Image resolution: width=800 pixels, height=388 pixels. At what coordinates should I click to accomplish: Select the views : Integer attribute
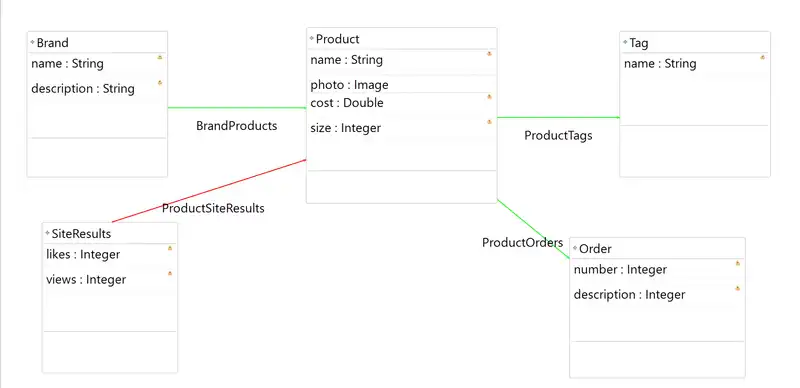click(86, 280)
